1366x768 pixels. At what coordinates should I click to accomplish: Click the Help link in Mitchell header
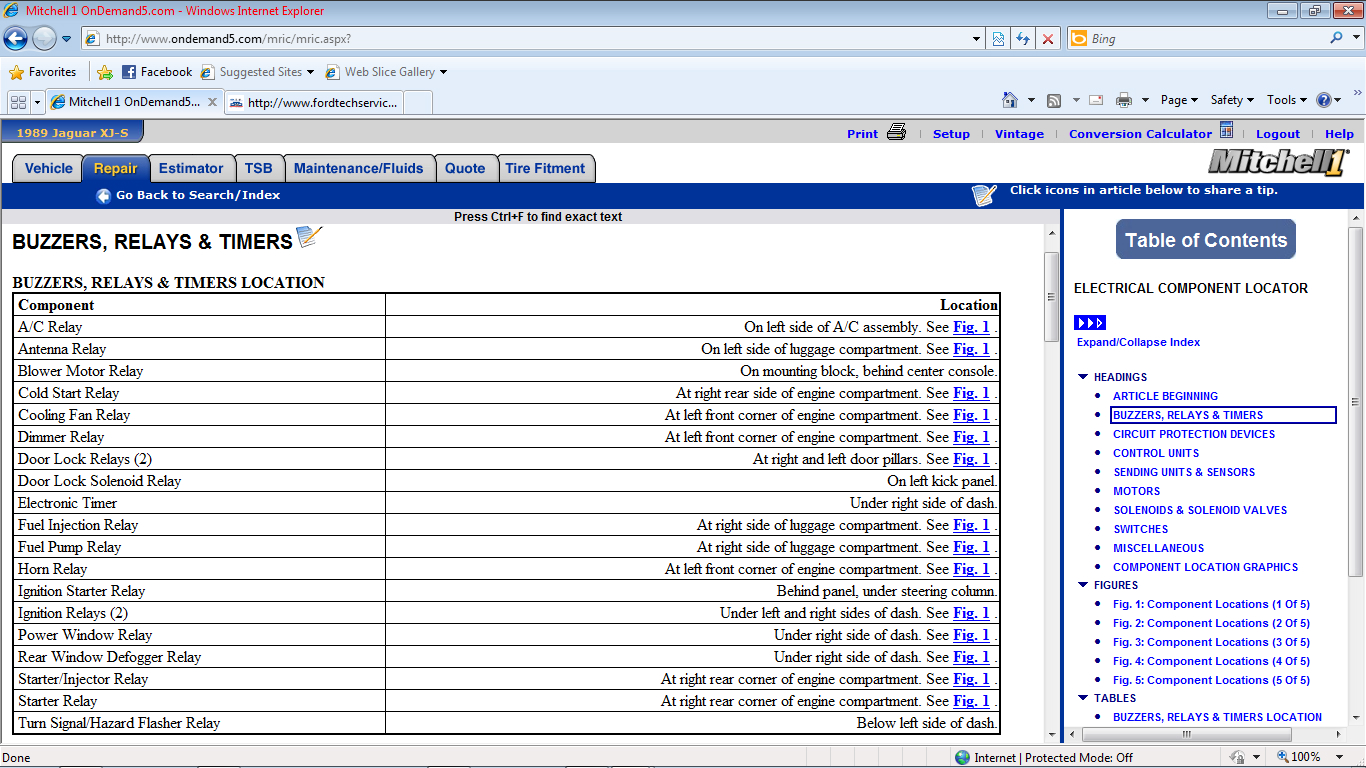[1339, 134]
